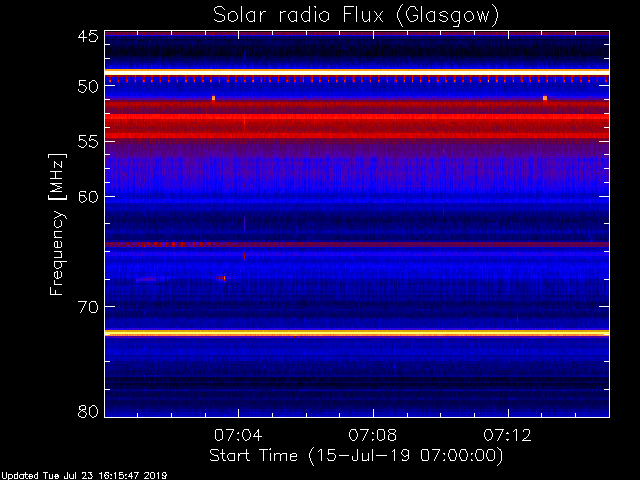Click the dark red line near 64 MHz

pos(357,244)
